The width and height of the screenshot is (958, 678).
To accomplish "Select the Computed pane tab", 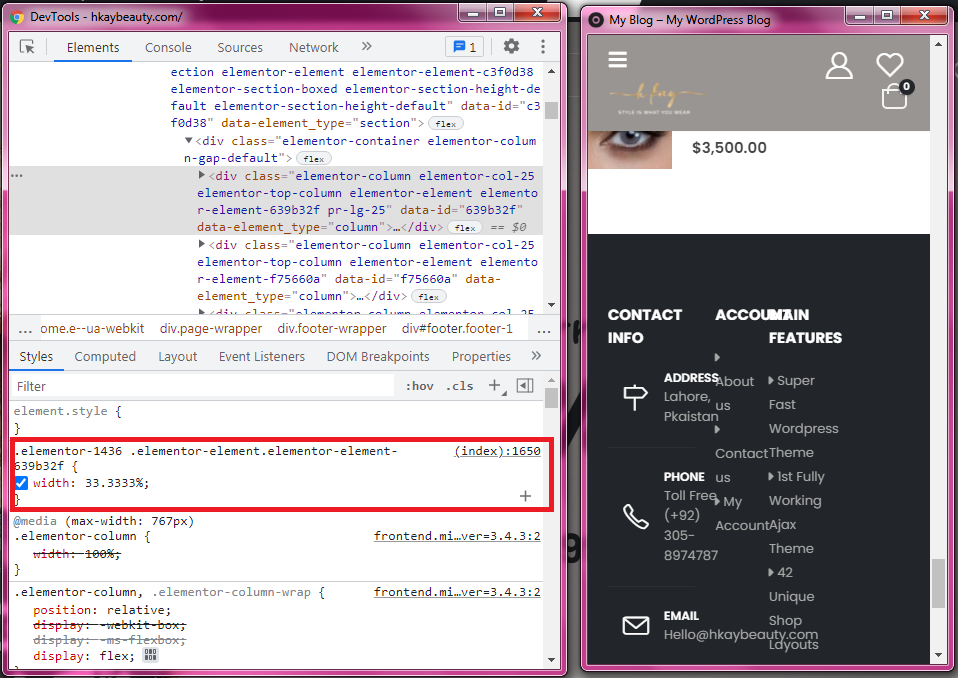I will pyautogui.click(x=105, y=357).
